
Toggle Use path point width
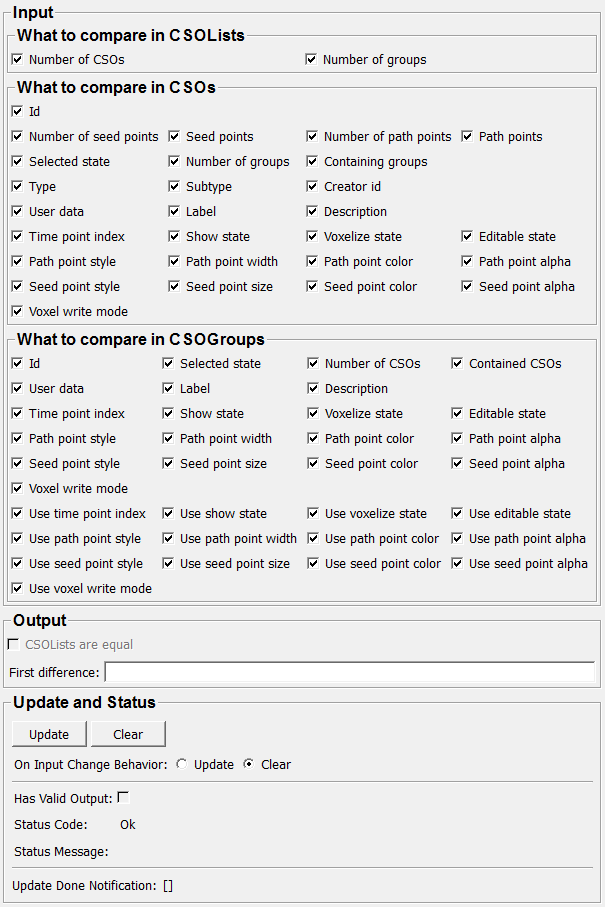(168, 539)
